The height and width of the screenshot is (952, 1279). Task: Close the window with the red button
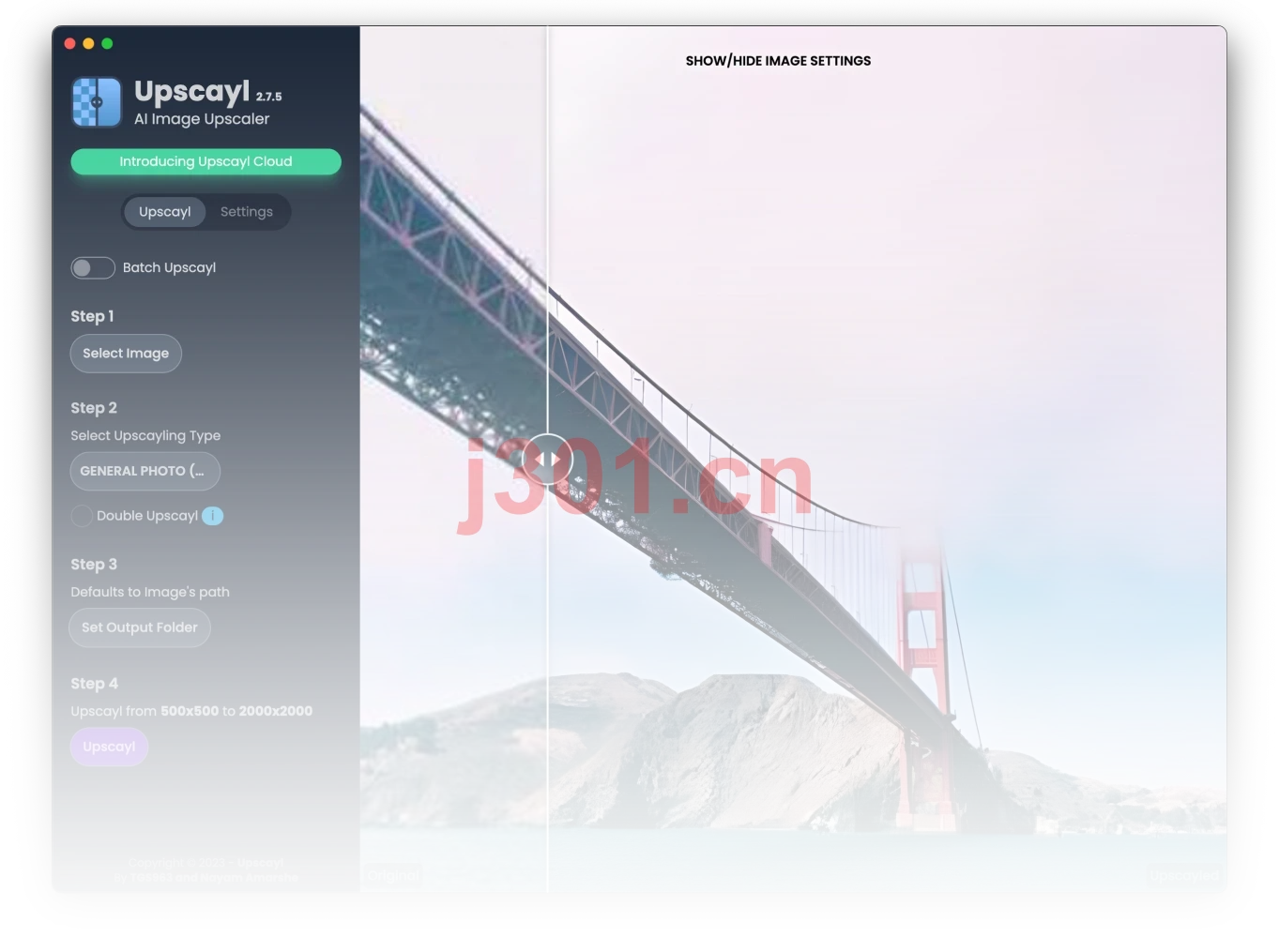[x=69, y=43]
